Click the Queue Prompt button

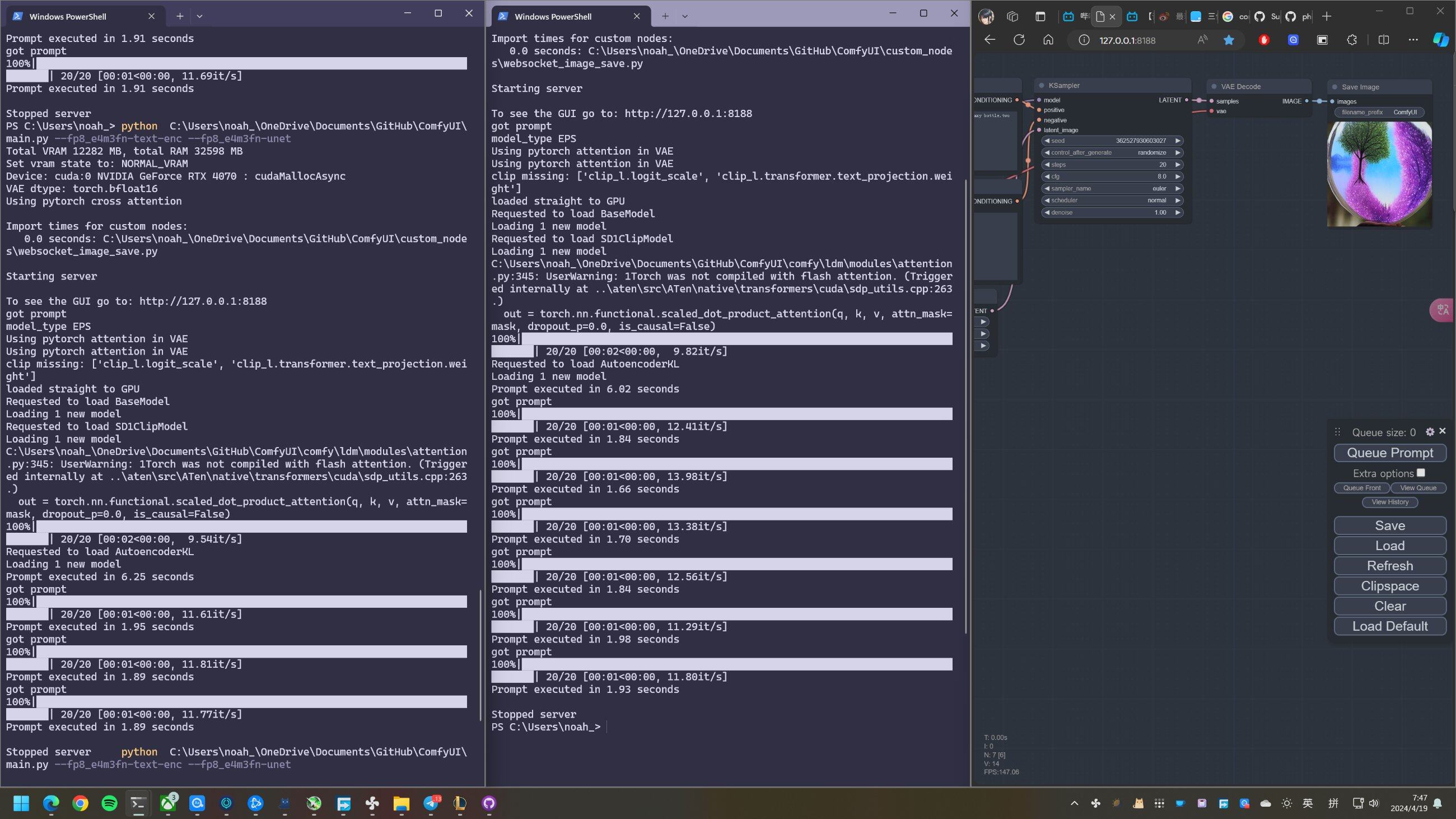click(x=1390, y=453)
